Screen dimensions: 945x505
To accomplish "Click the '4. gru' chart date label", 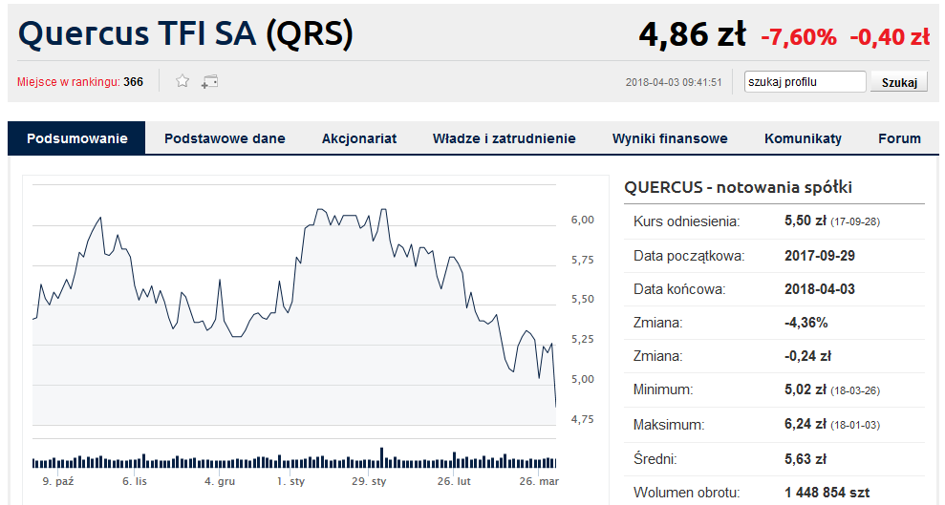I will pyautogui.click(x=219, y=481).
